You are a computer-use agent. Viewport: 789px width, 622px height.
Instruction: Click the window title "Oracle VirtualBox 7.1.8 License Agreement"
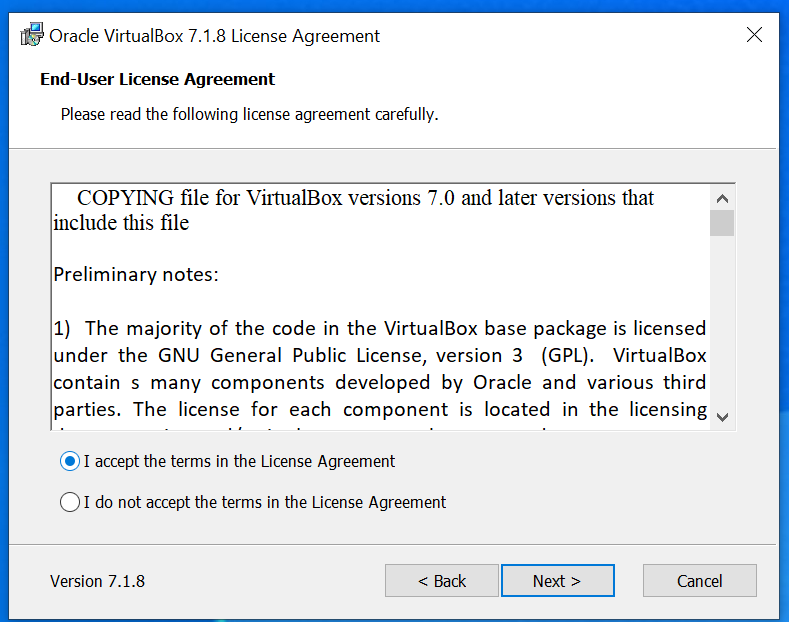(x=214, y=36)
